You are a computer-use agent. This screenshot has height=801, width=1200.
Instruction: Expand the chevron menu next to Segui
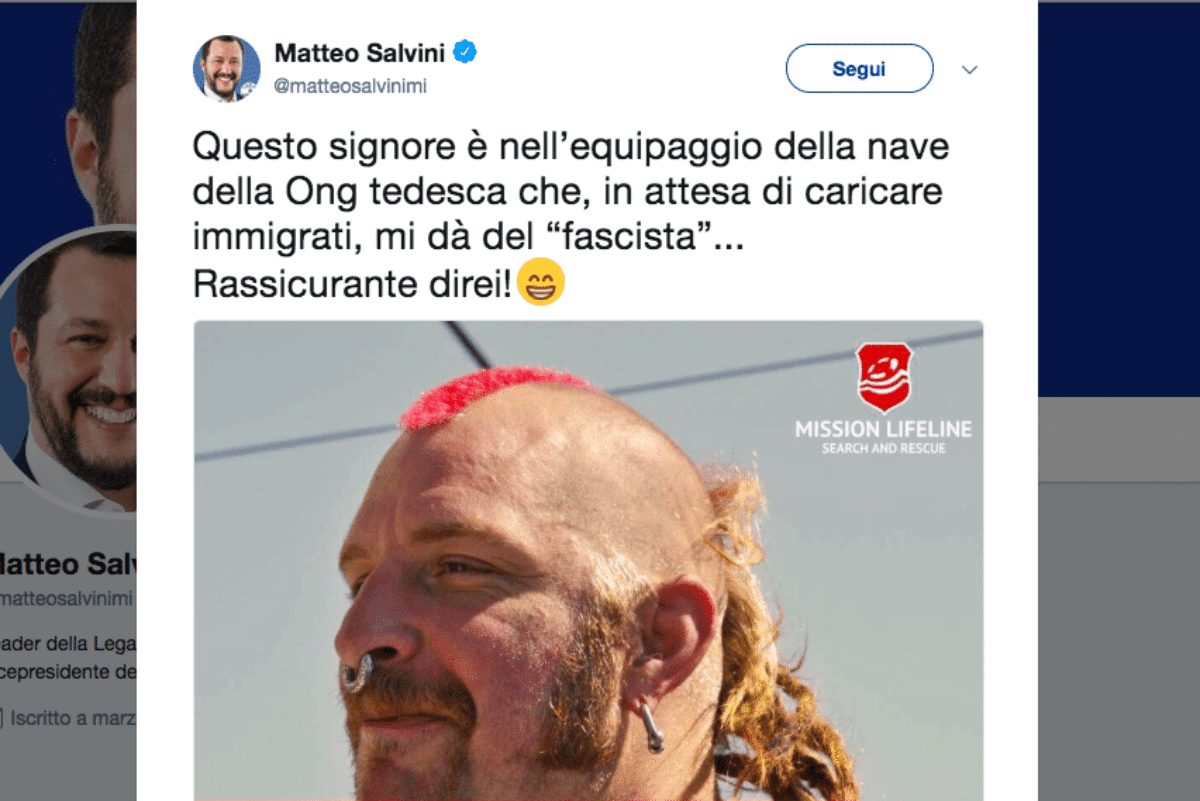tap(969, 70)
